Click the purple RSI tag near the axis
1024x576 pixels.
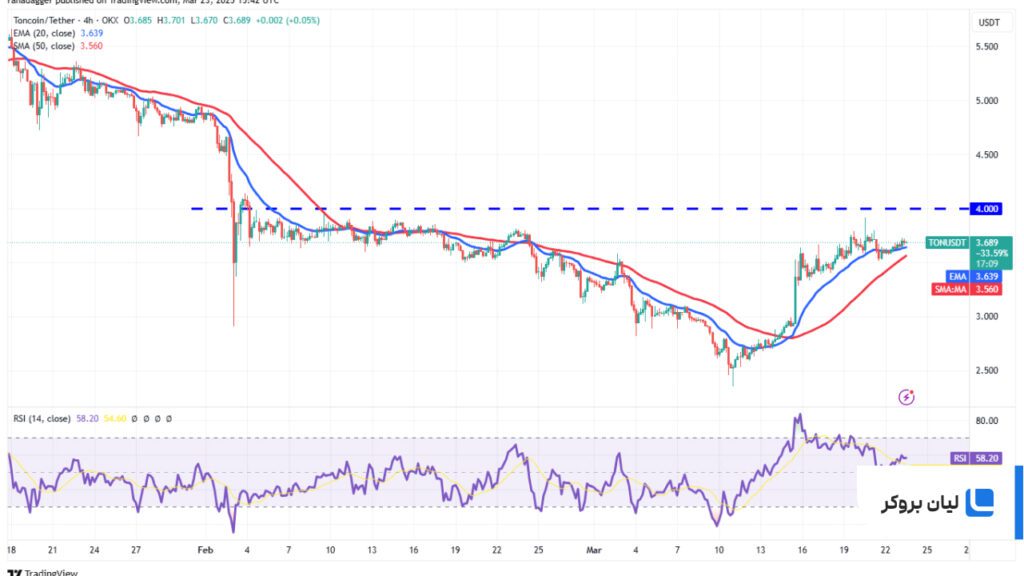[959, 458]
